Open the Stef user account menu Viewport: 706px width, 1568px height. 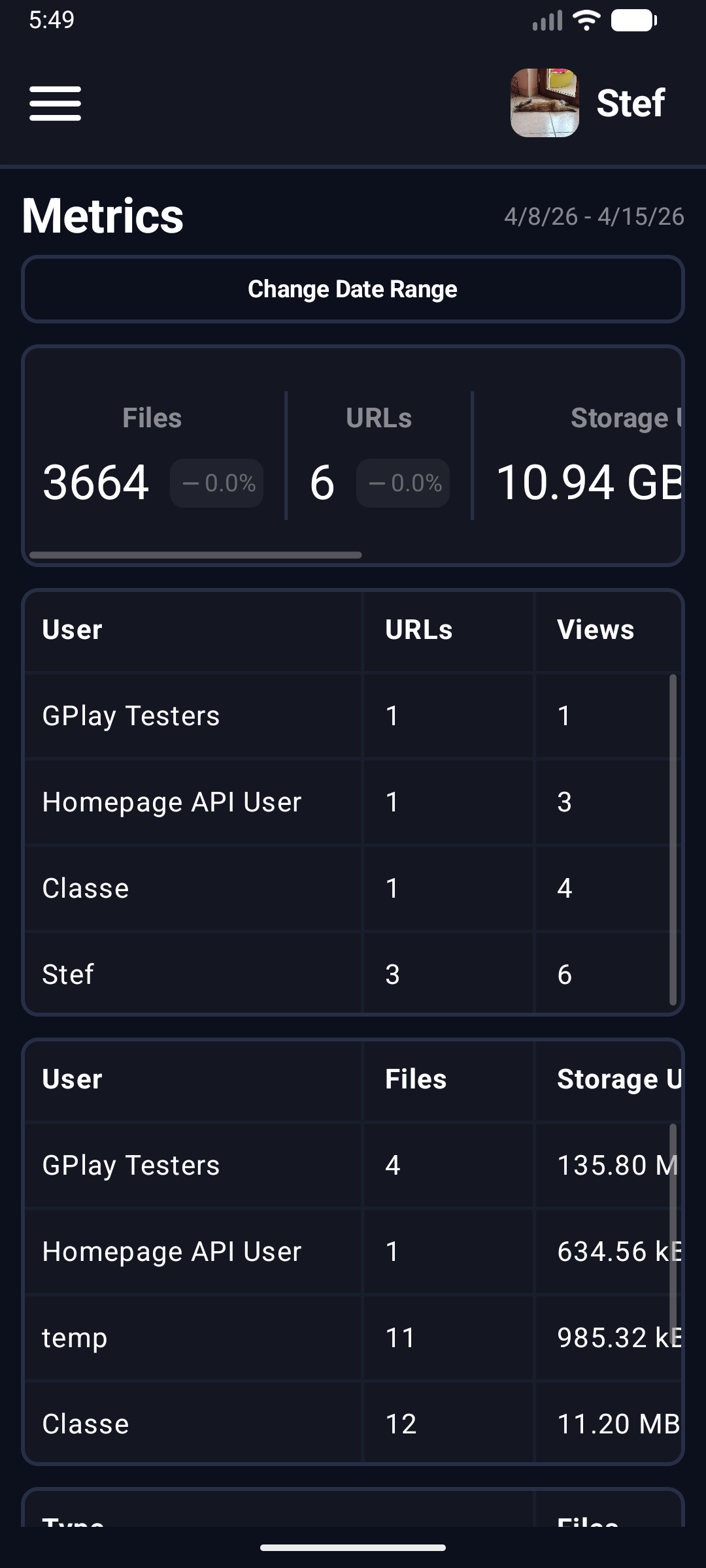[588, 103]
